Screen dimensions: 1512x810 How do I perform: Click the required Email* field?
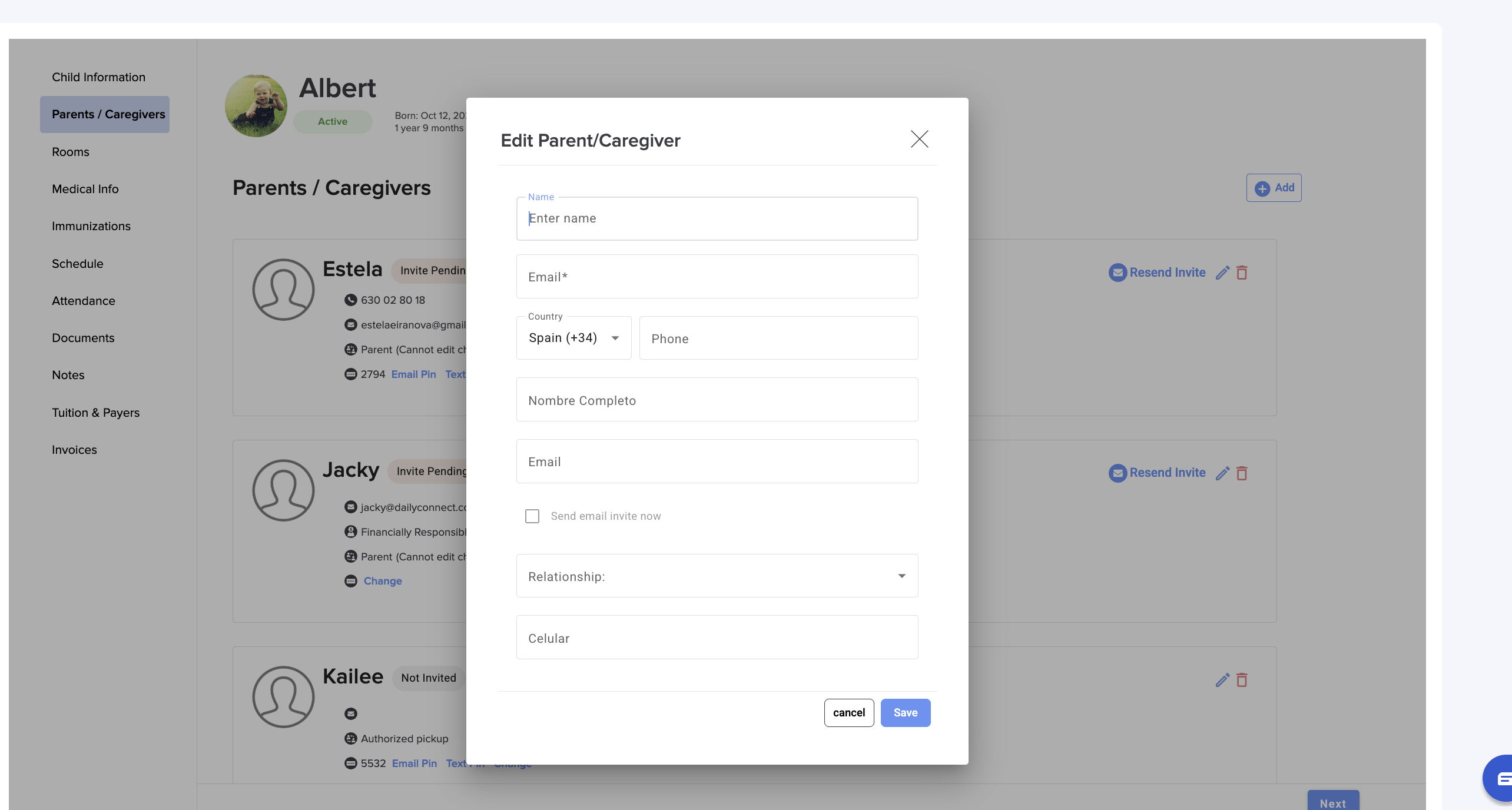point(717,277)
